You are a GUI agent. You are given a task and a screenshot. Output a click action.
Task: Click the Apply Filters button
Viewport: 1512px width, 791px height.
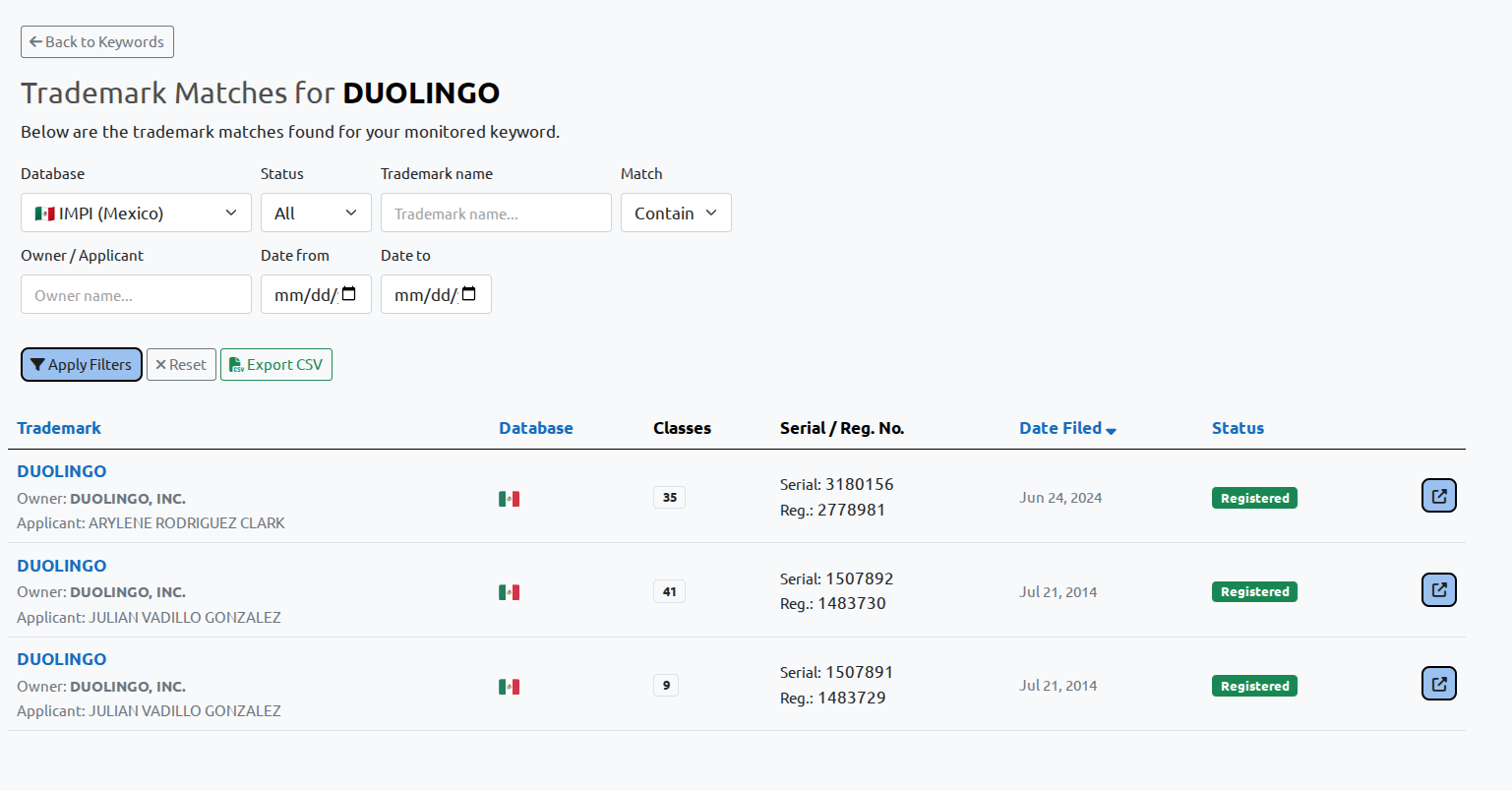[82, 365]
